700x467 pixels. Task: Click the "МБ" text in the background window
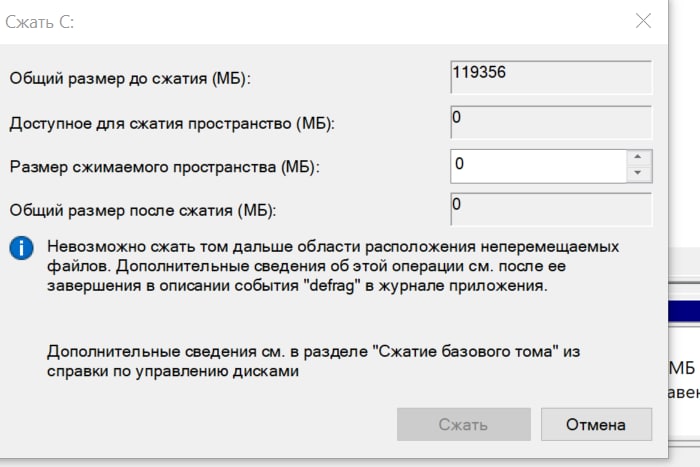pyautogui.click(x=682, y=368)
